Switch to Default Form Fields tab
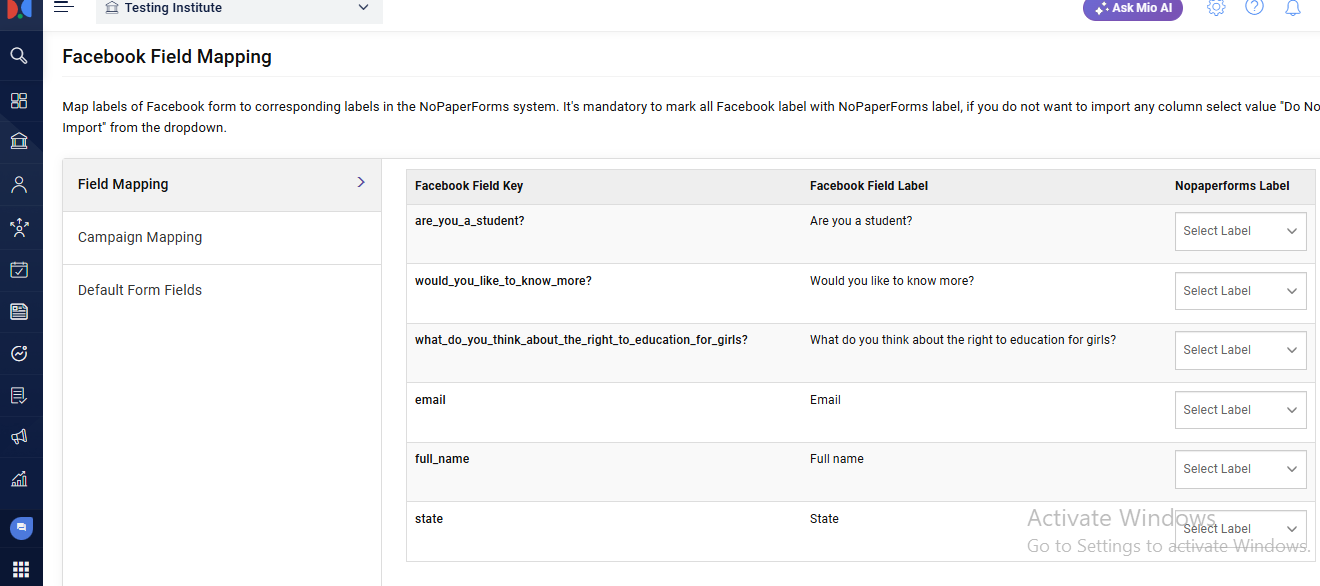1320x586 pixels. coord(140,290)
